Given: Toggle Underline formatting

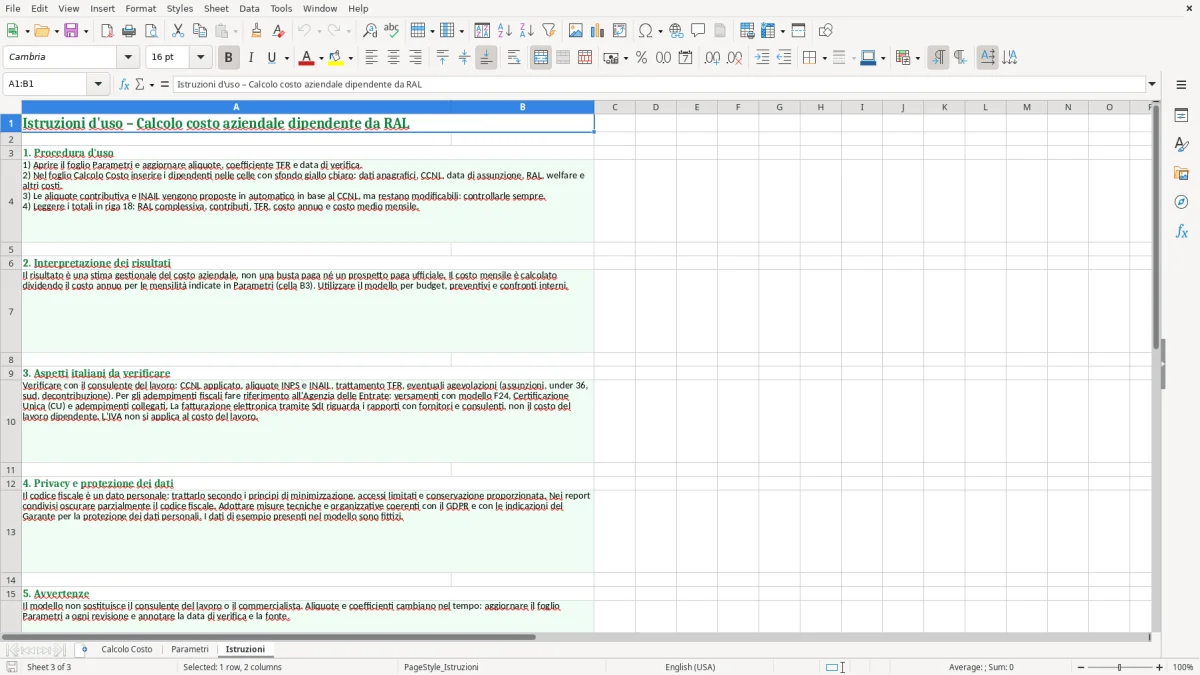Looking at the screenshot, I should 271,58.
